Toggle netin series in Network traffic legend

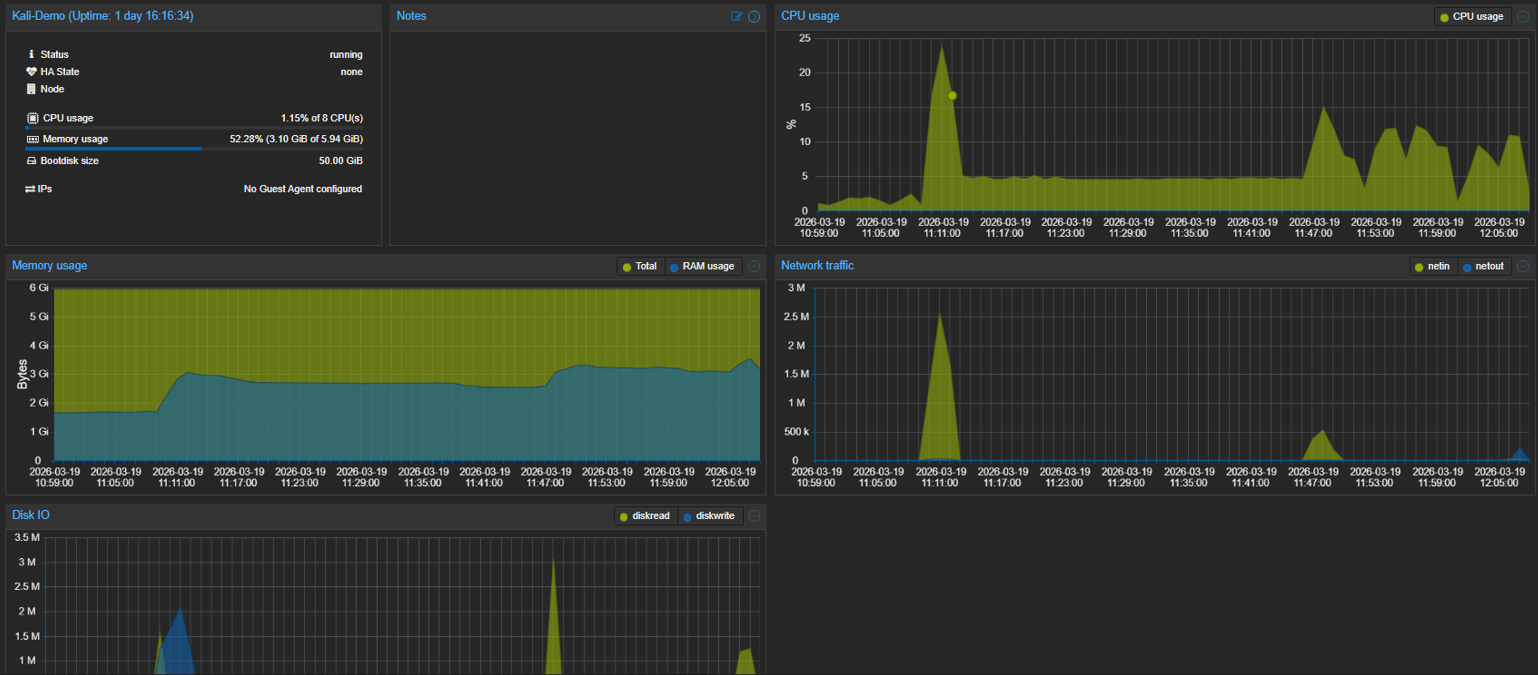(1433, 266)
